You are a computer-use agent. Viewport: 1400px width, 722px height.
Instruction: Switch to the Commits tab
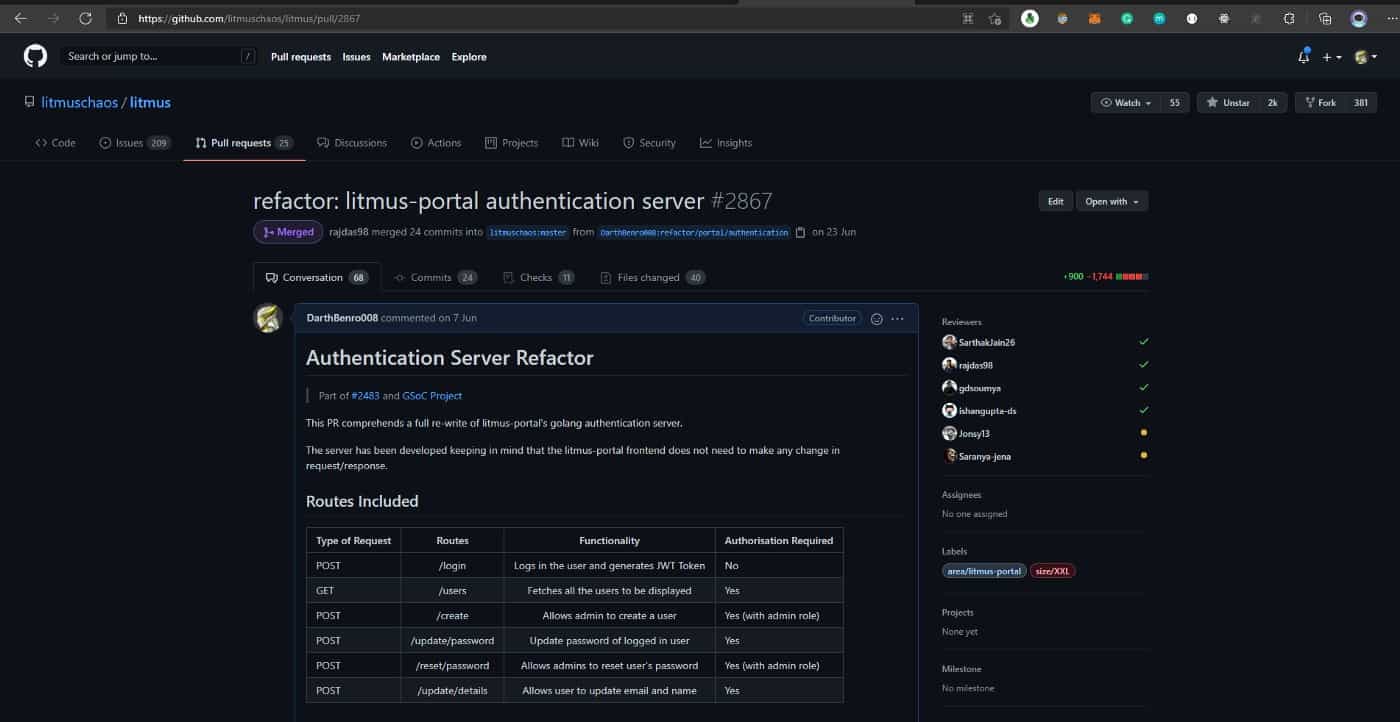click(436, 277)
